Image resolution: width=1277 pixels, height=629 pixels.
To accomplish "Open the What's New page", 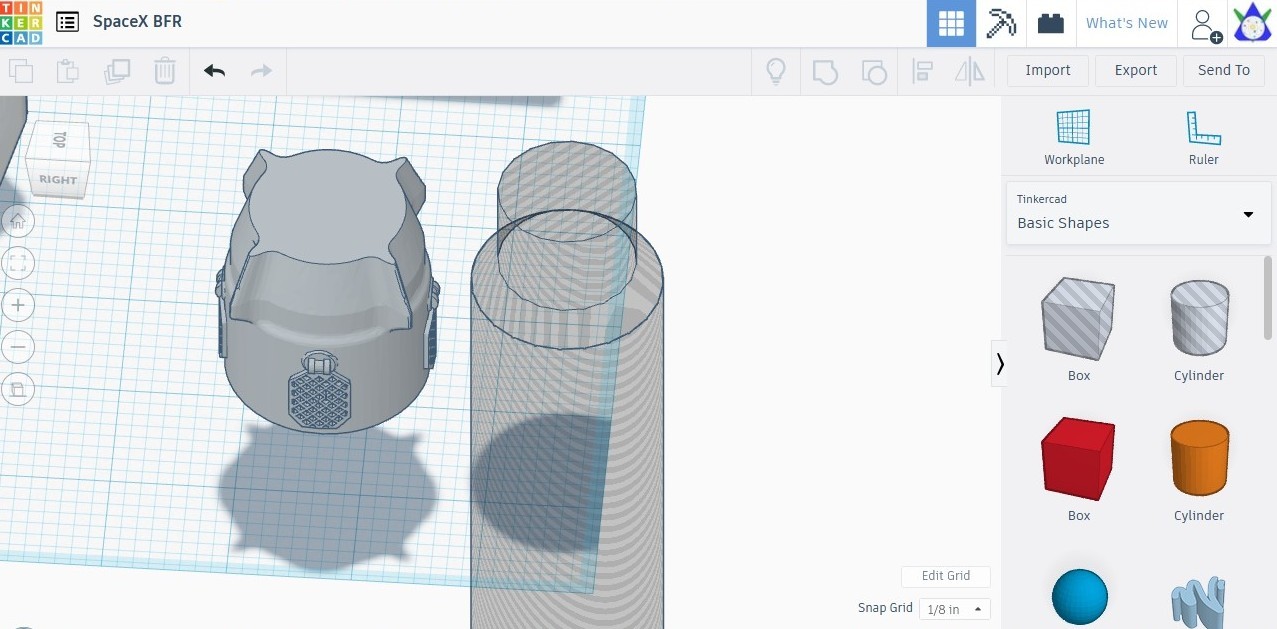I will pos(1126,22).
